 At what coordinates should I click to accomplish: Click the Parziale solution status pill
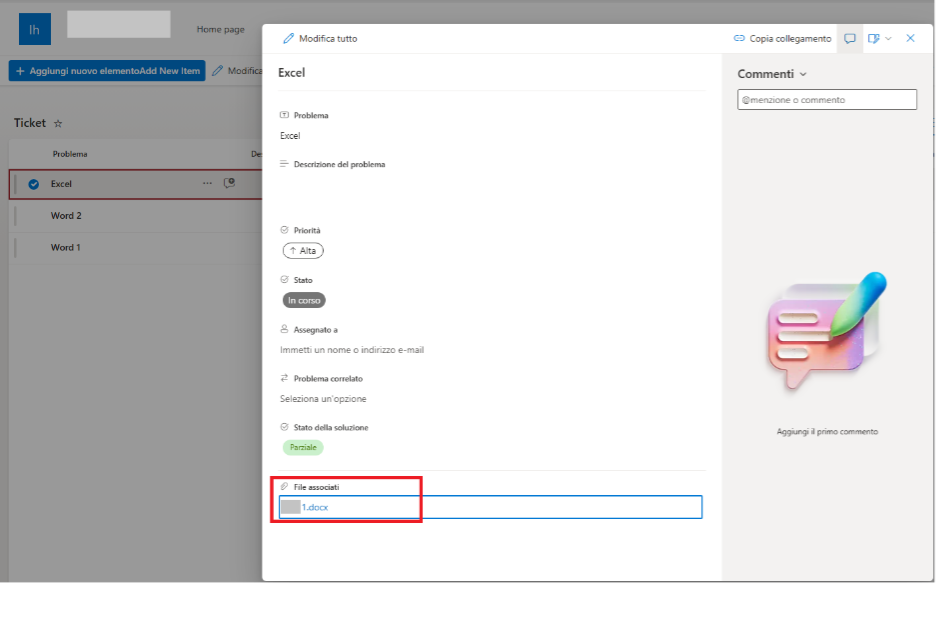click(303, 447)
